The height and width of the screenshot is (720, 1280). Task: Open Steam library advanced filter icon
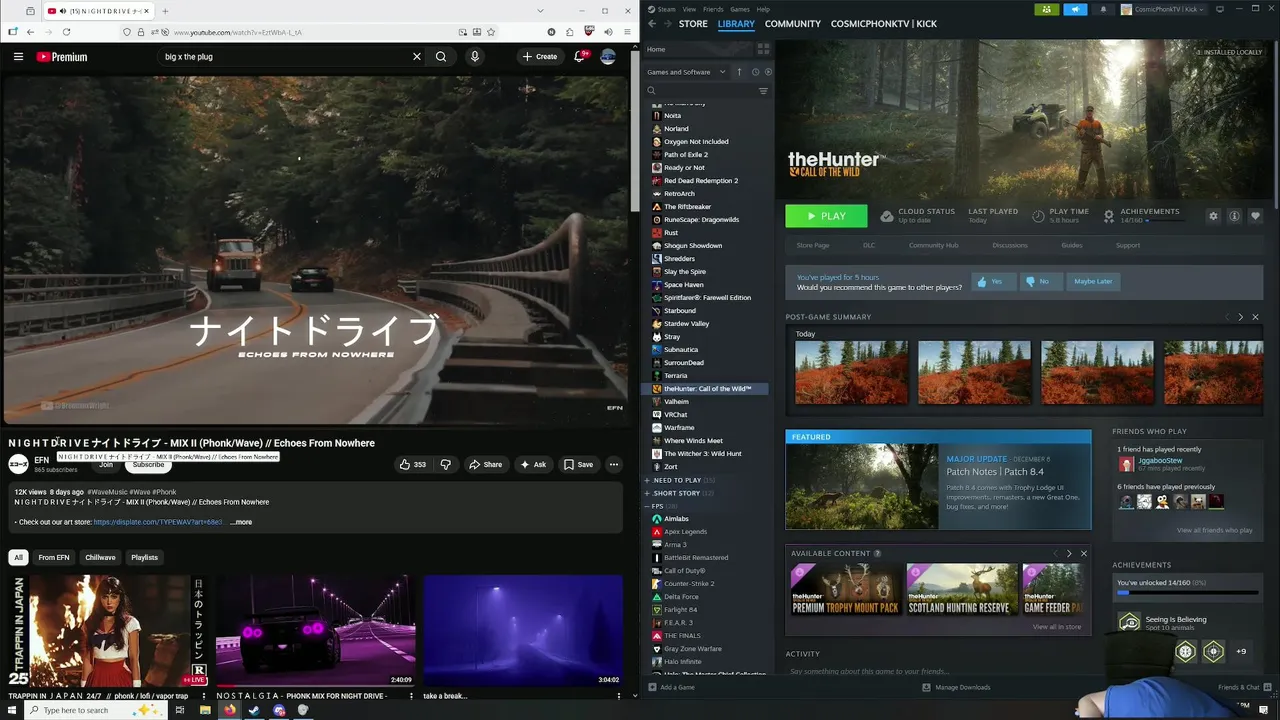pos(763,91)
